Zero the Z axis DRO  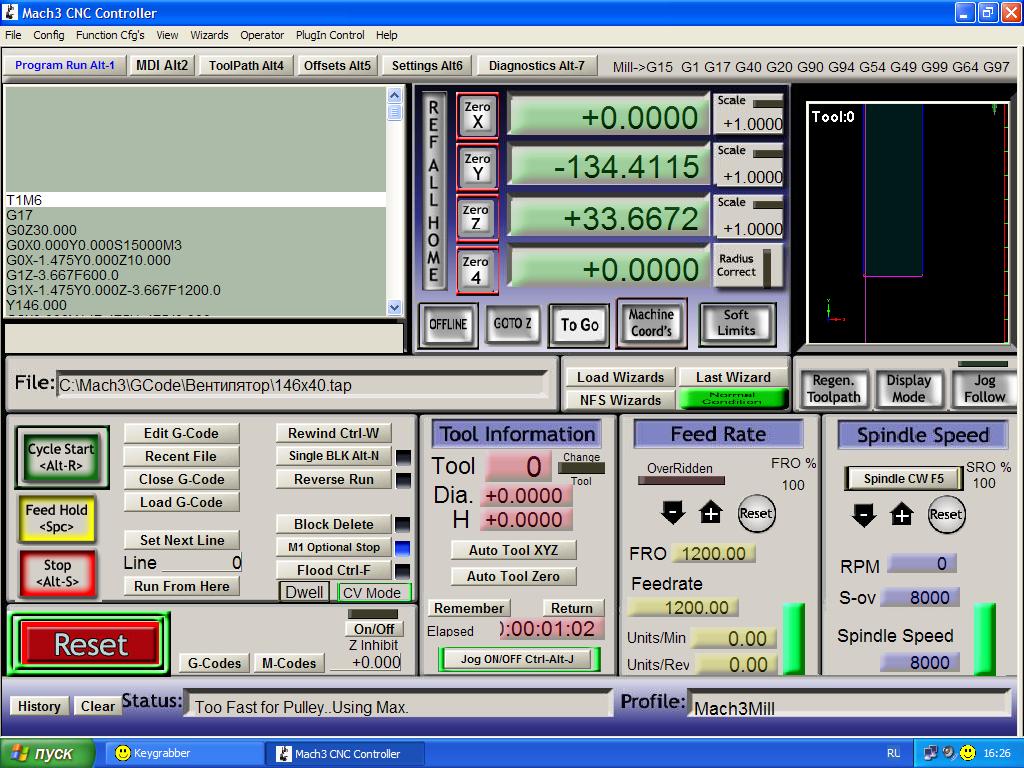477,217
